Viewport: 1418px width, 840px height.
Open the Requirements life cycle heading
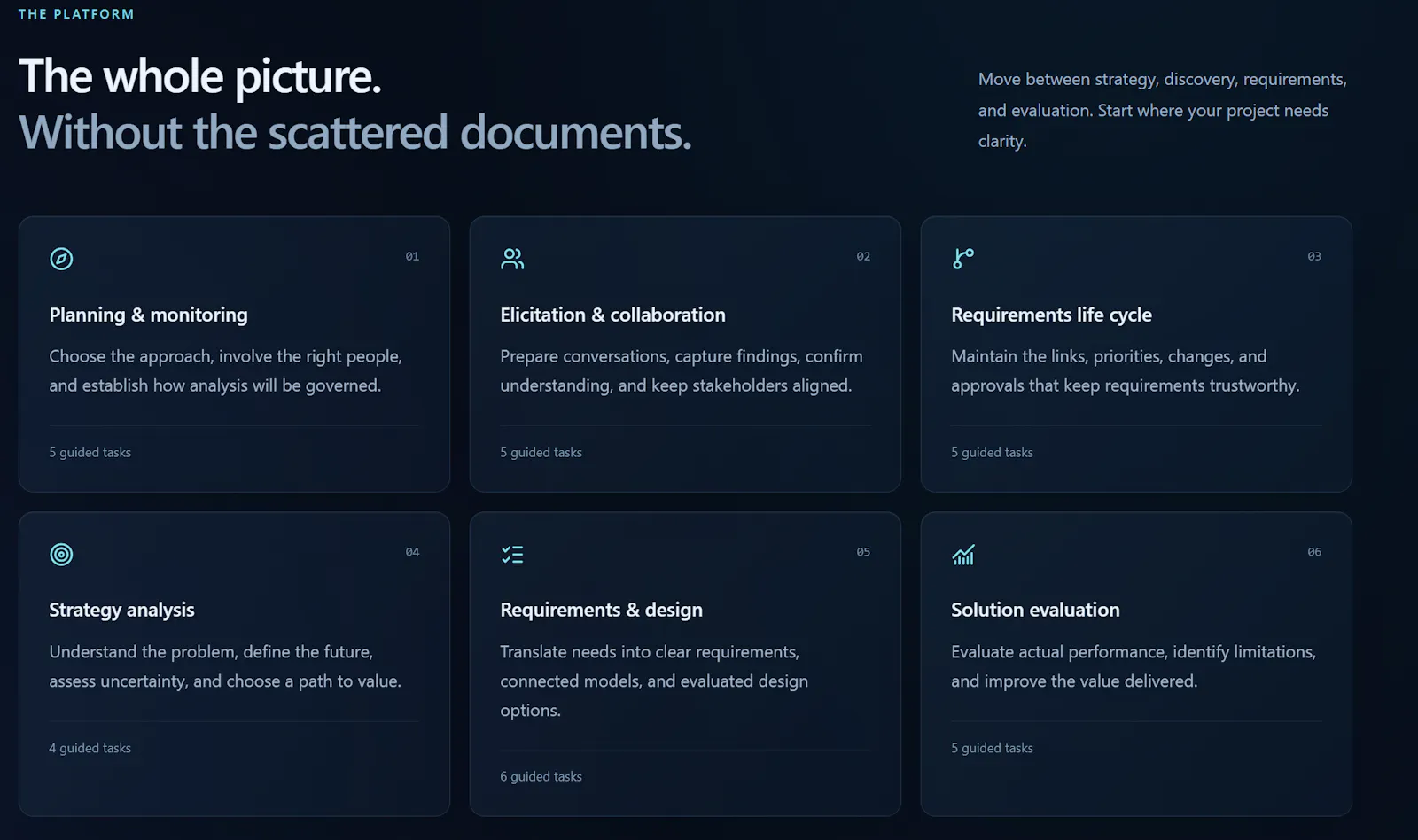pyautogui.click(x=1051, y=315)
